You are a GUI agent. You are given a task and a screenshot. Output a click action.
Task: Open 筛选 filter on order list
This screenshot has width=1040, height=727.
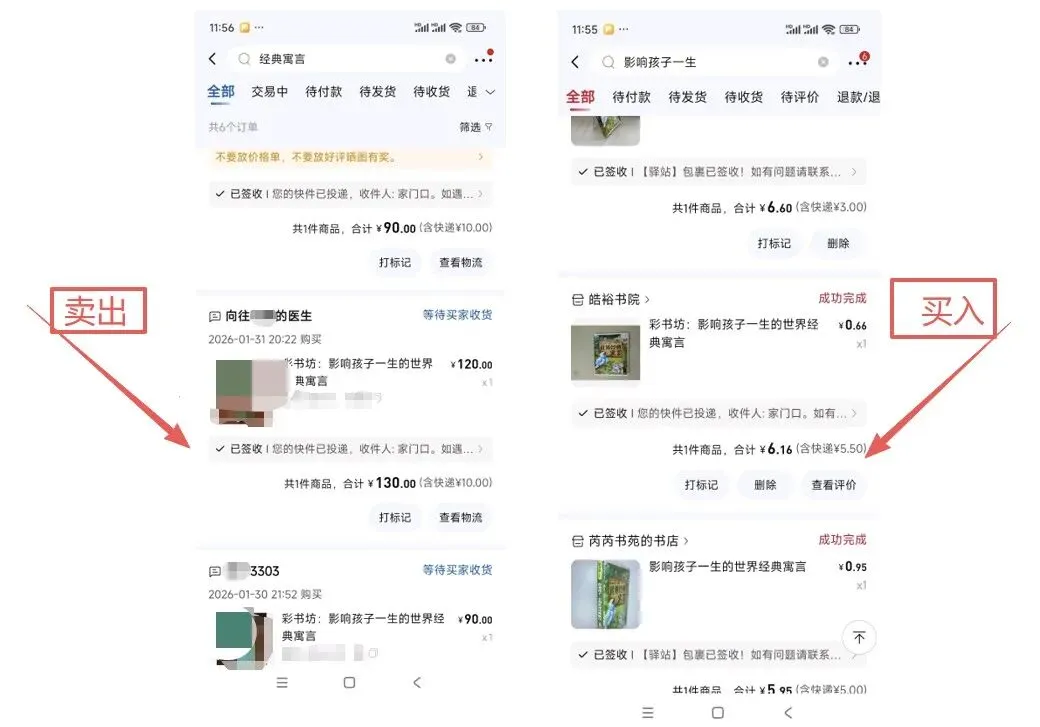coord(476,127)
